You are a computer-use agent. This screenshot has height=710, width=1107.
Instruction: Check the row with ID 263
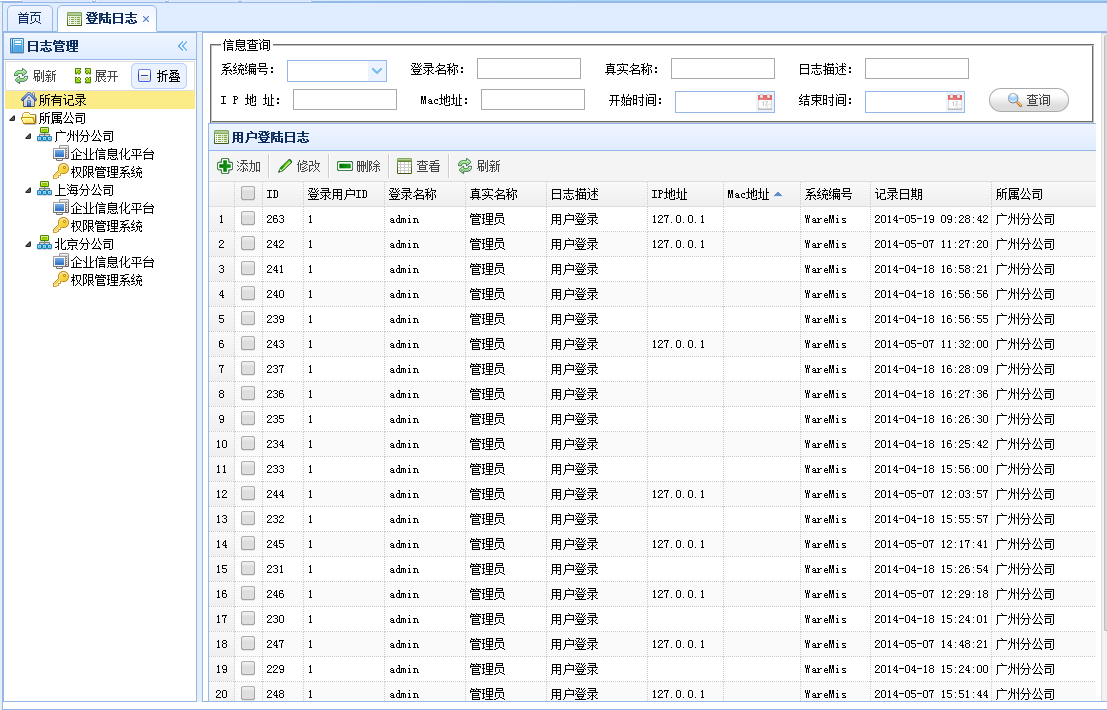tap(248, 219)
